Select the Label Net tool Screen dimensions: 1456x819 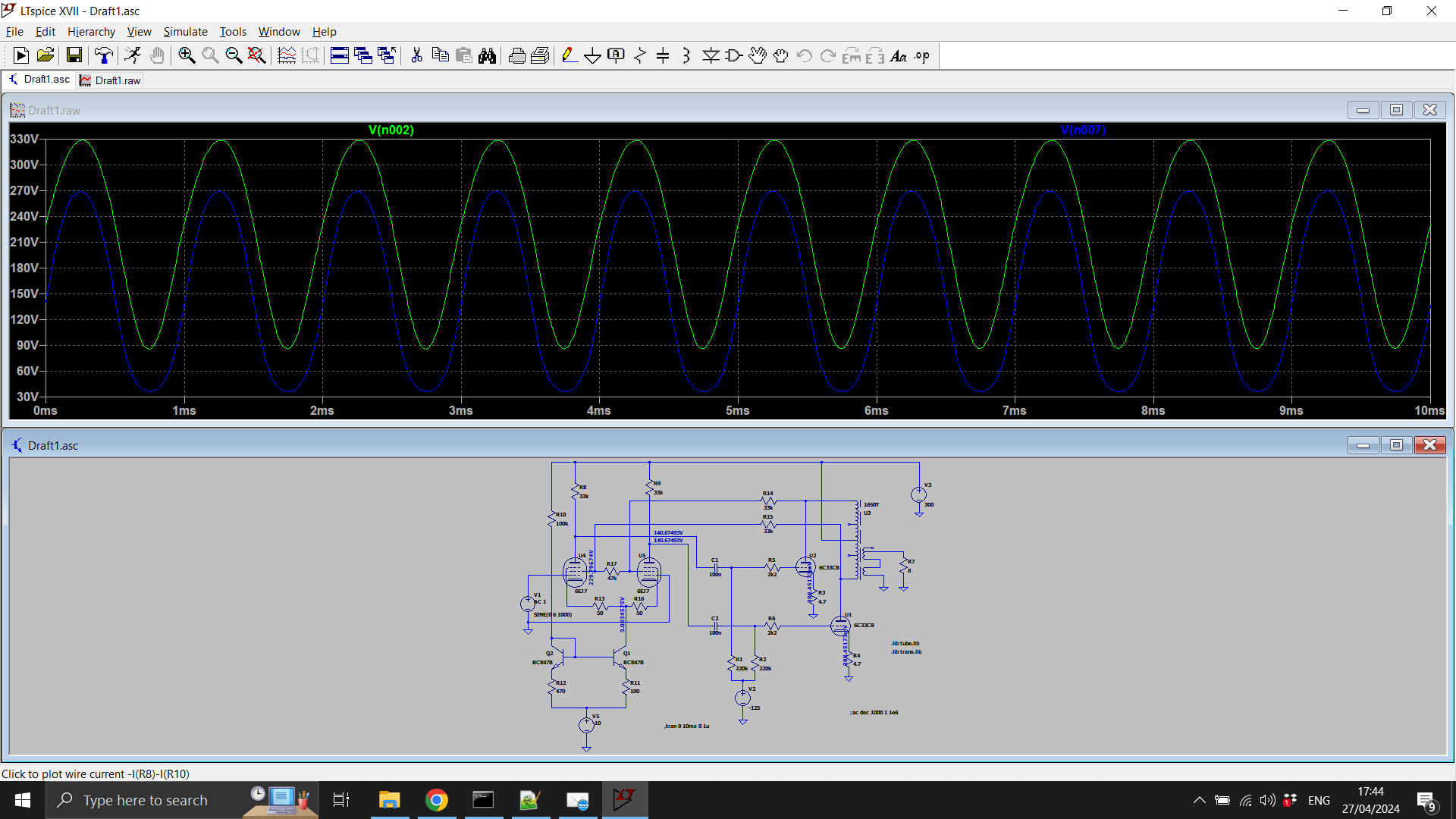(x=616, y=55)
